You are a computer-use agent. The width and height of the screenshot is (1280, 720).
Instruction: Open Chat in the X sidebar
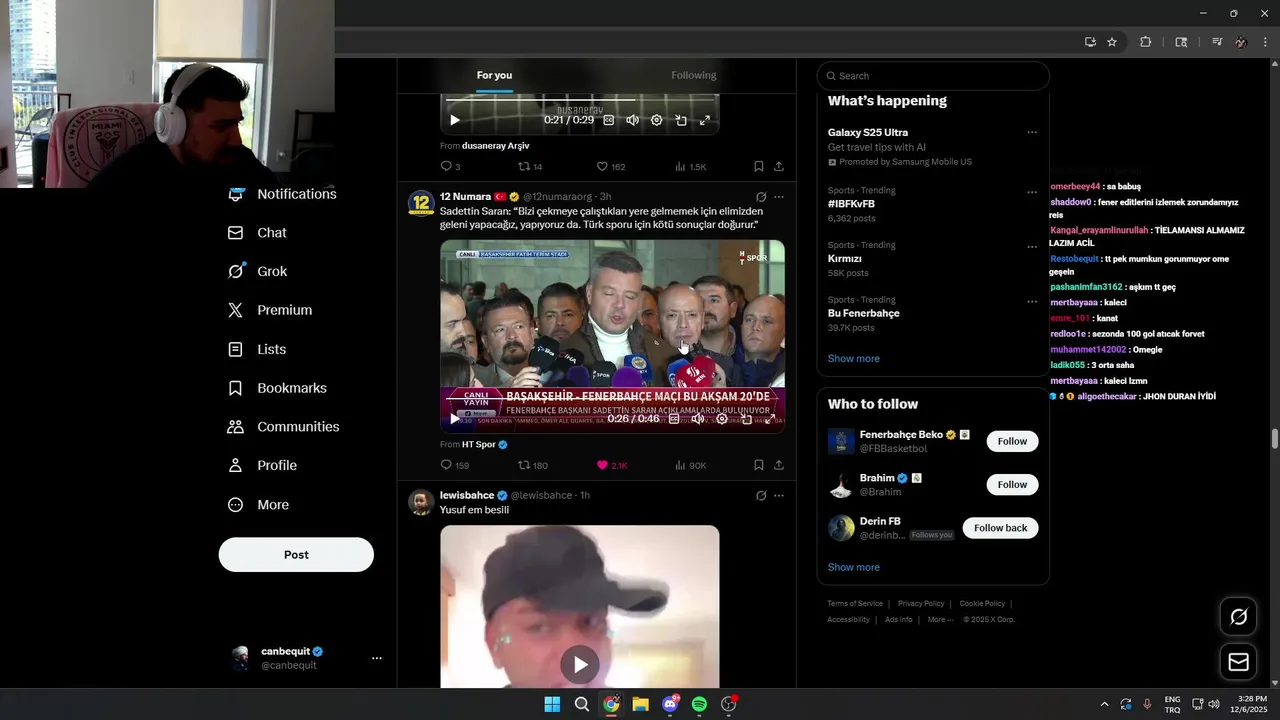[258, 233]
